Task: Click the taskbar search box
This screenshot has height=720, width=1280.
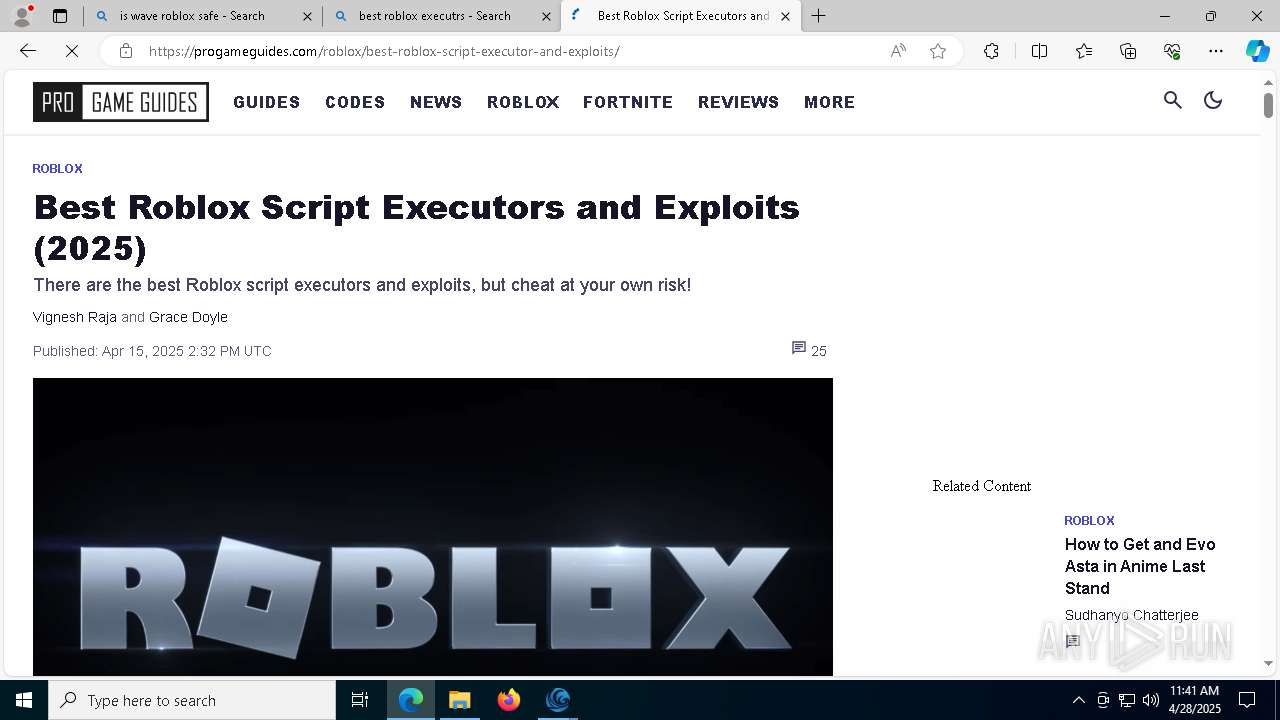Action: tap(192, 700)
